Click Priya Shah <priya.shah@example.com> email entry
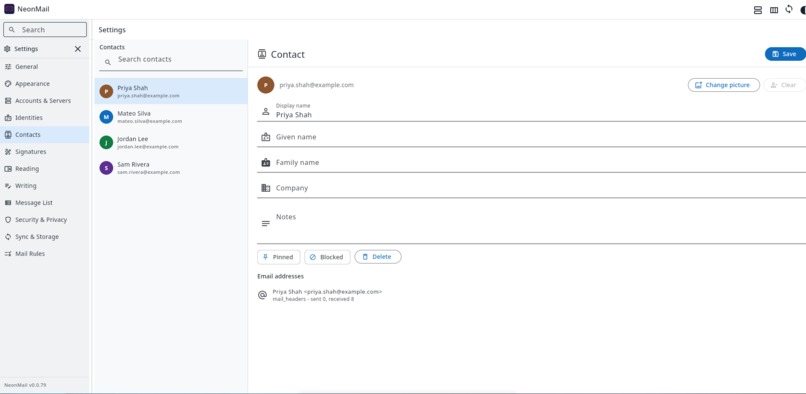806x394 pixels. click(x=327, y=292)
